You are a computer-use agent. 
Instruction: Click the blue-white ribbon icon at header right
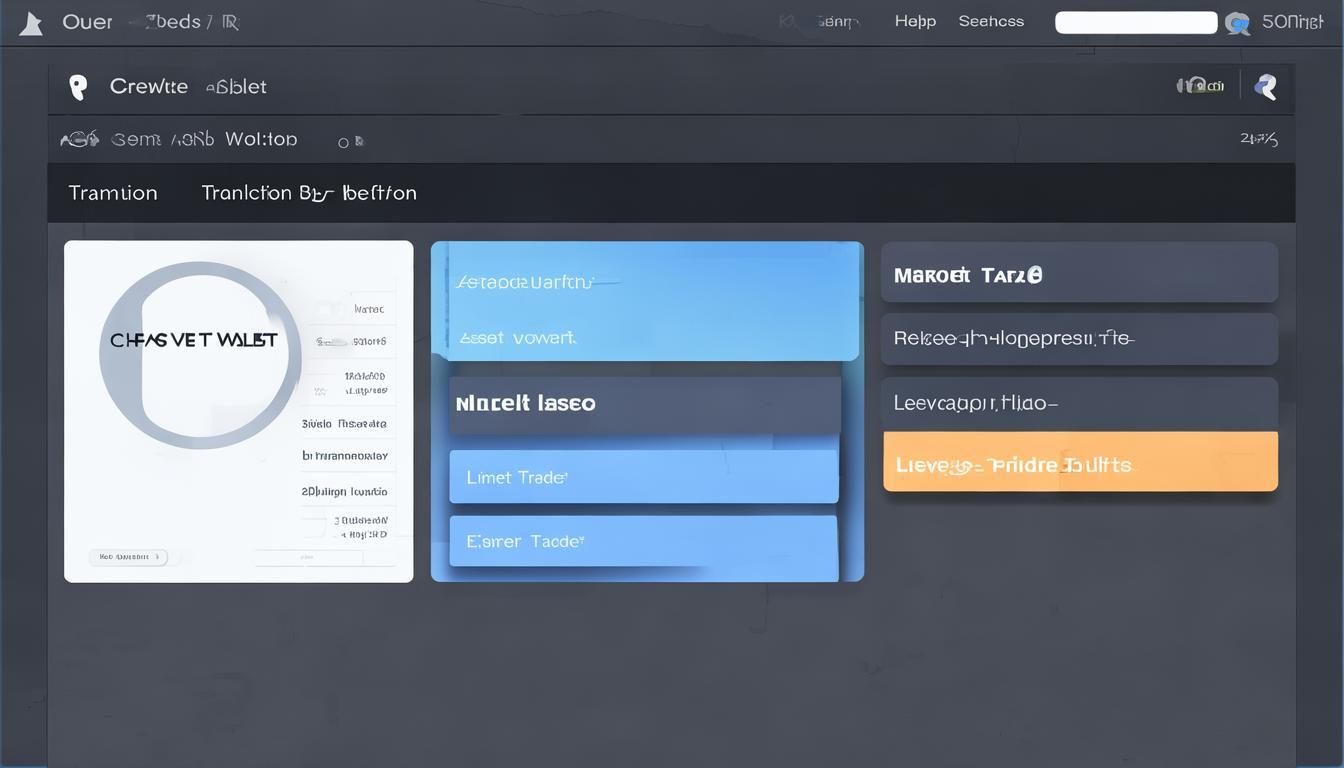(1266, 87)
